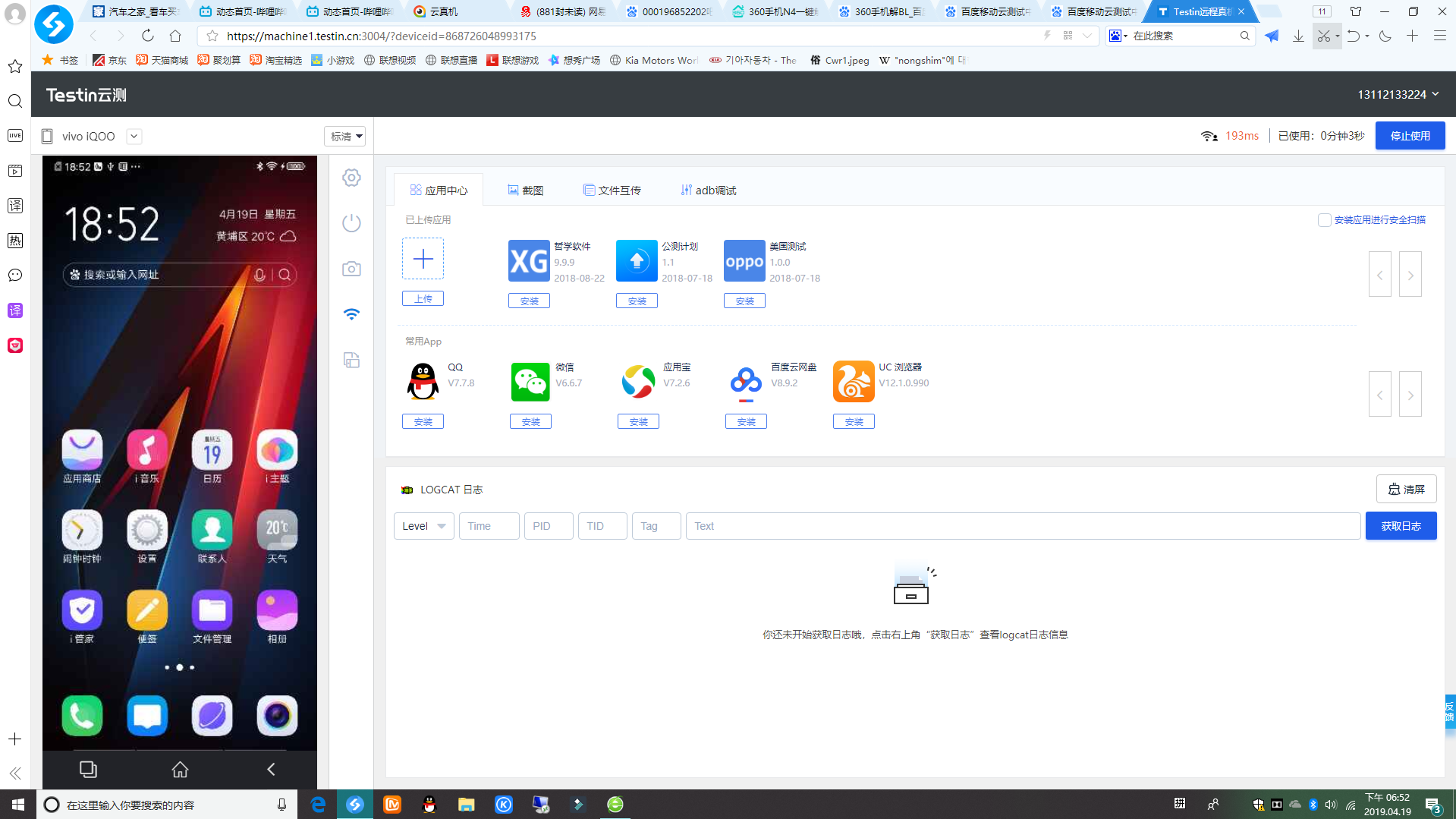The height and width of the screenshot is (819, 1456).
Task: Click the blue WiFi network icon
Action: 351,313
